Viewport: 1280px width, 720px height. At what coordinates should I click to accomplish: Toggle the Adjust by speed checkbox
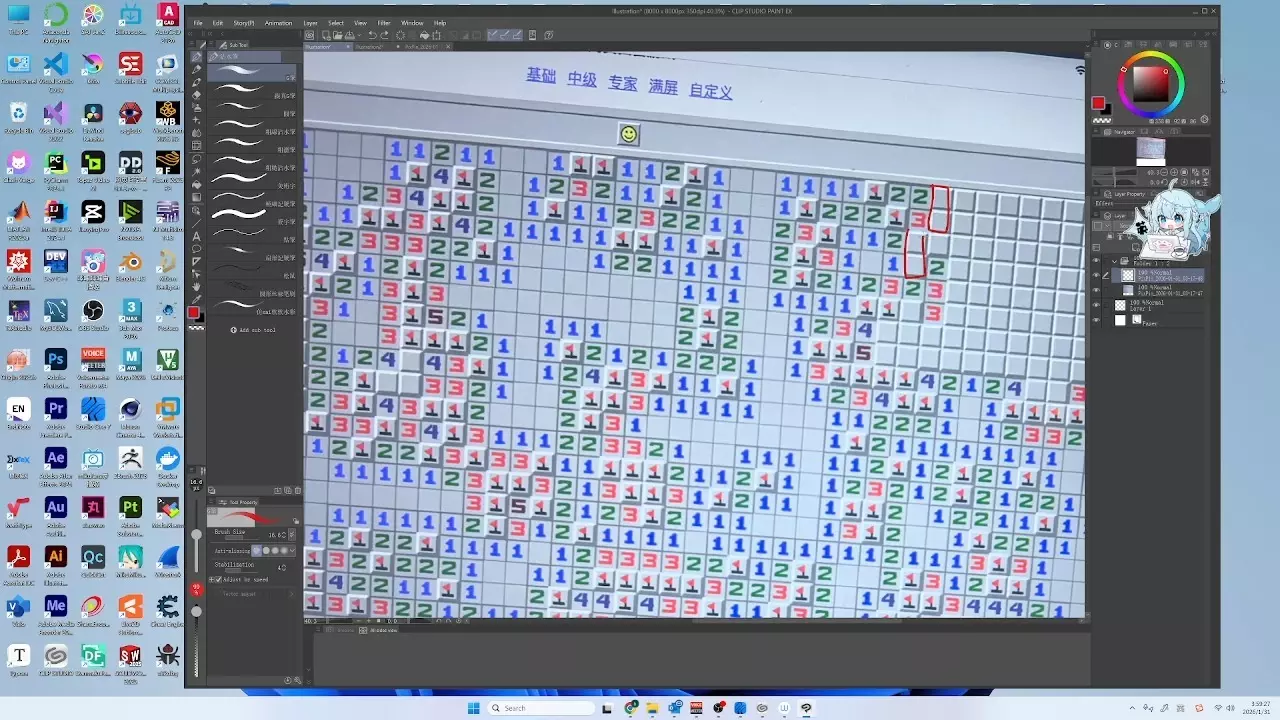click(x=218, y=579)
